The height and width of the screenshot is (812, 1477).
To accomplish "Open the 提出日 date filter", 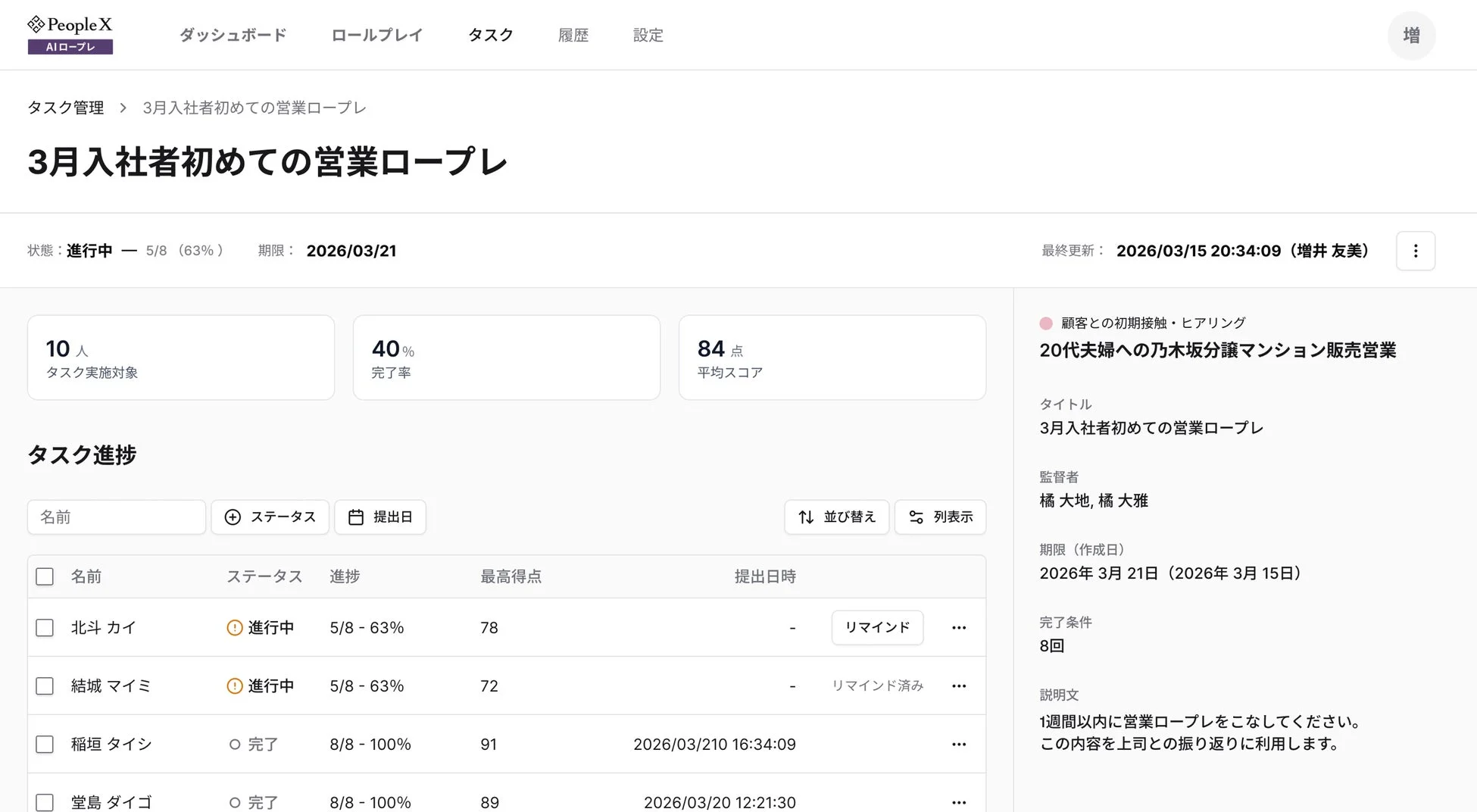I will pos(380,517).
